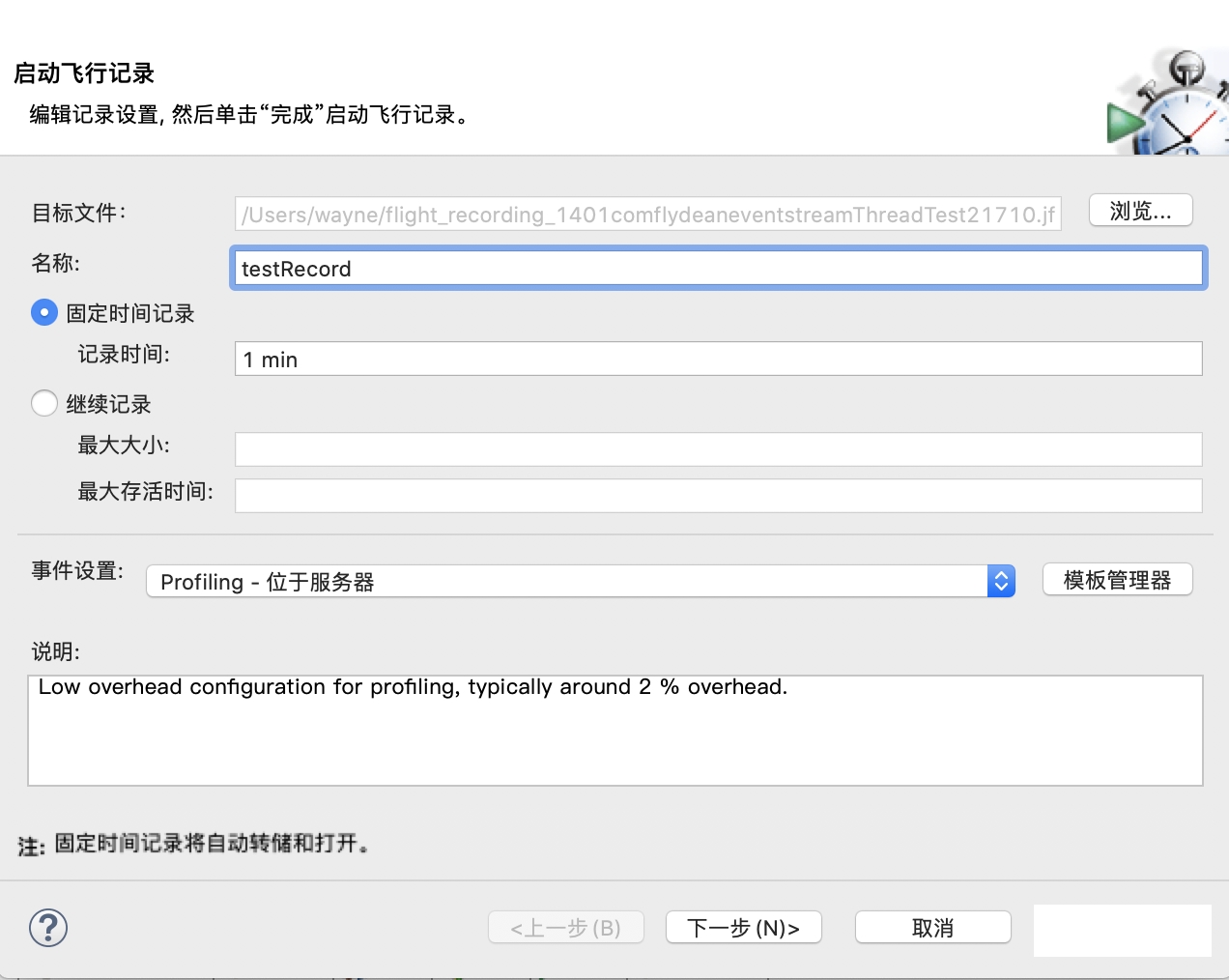Select the 固定时间记录 radio button

tap(44, 313)
